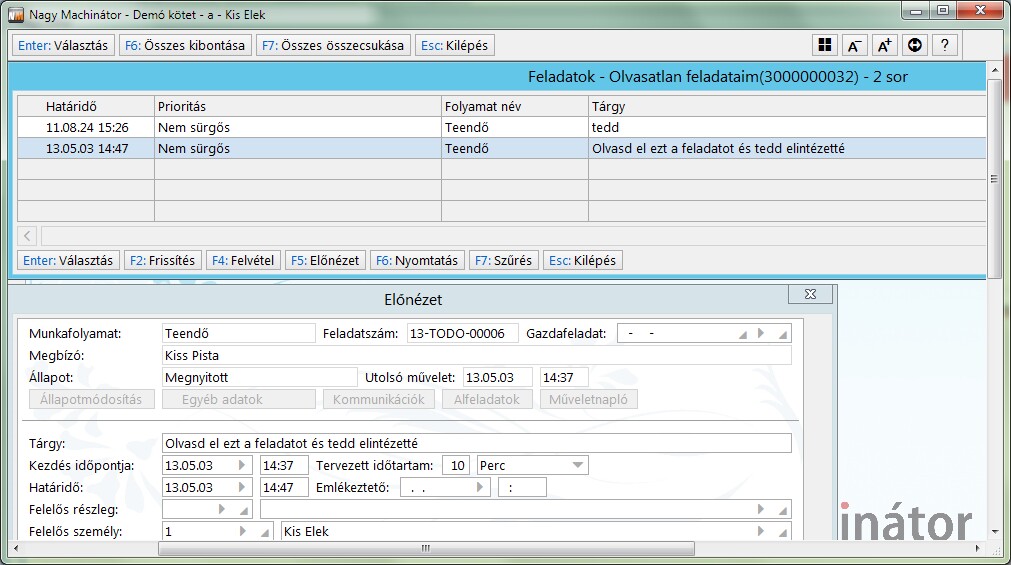The width and height of the screenshot is (1011, 565).
Task: Click the F2: Frissítés button
Action: (x=162, y=260)
